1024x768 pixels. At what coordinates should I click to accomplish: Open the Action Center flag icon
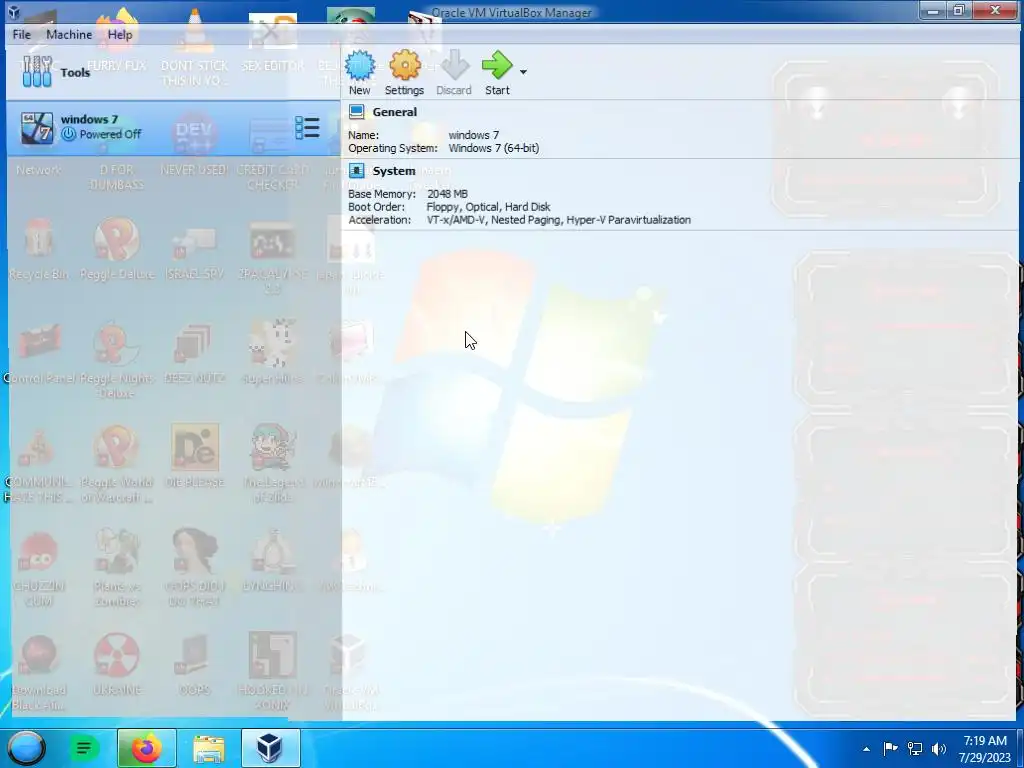click(890, 749)
